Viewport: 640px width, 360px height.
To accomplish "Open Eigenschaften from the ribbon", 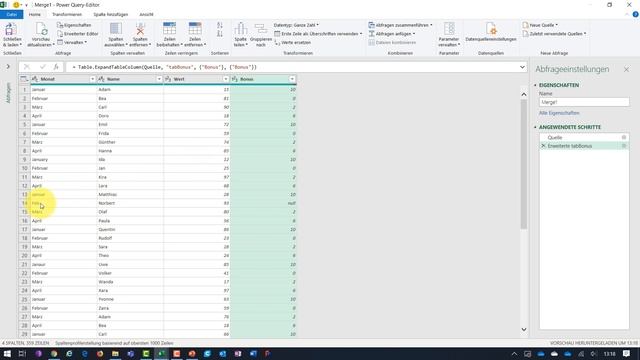I will tap(74, 25).
